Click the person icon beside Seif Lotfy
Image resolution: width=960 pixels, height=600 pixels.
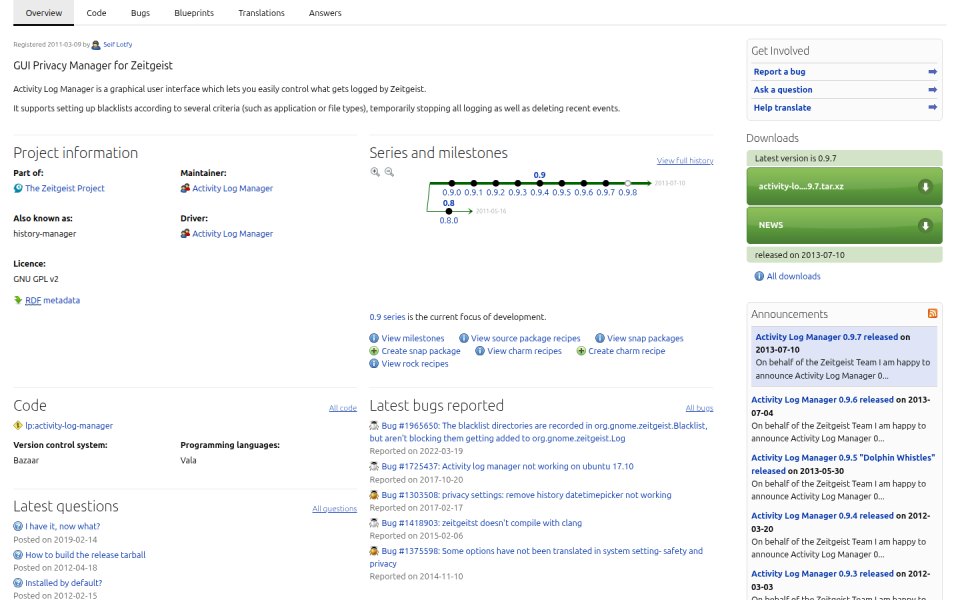96,45
